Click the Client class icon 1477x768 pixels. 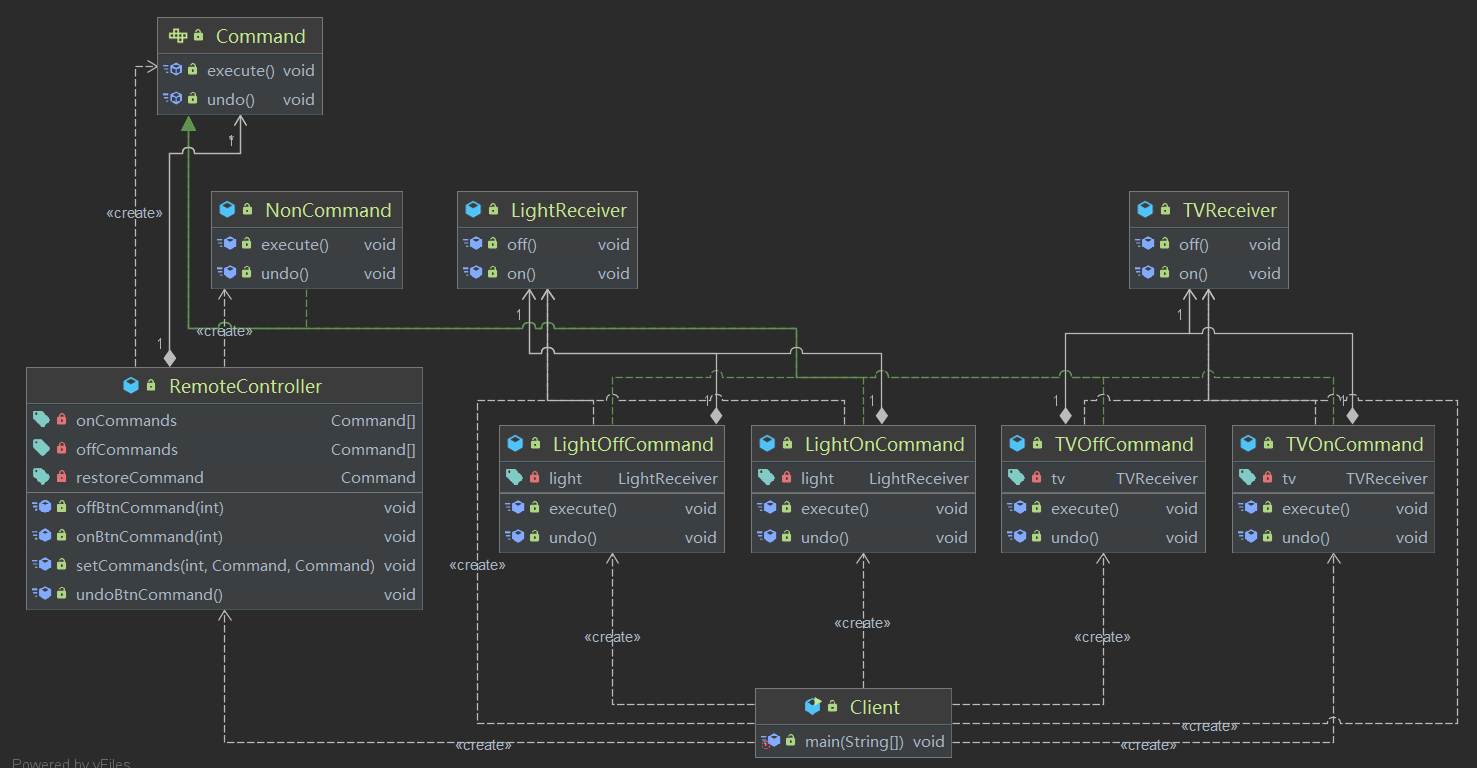(813, 707)
